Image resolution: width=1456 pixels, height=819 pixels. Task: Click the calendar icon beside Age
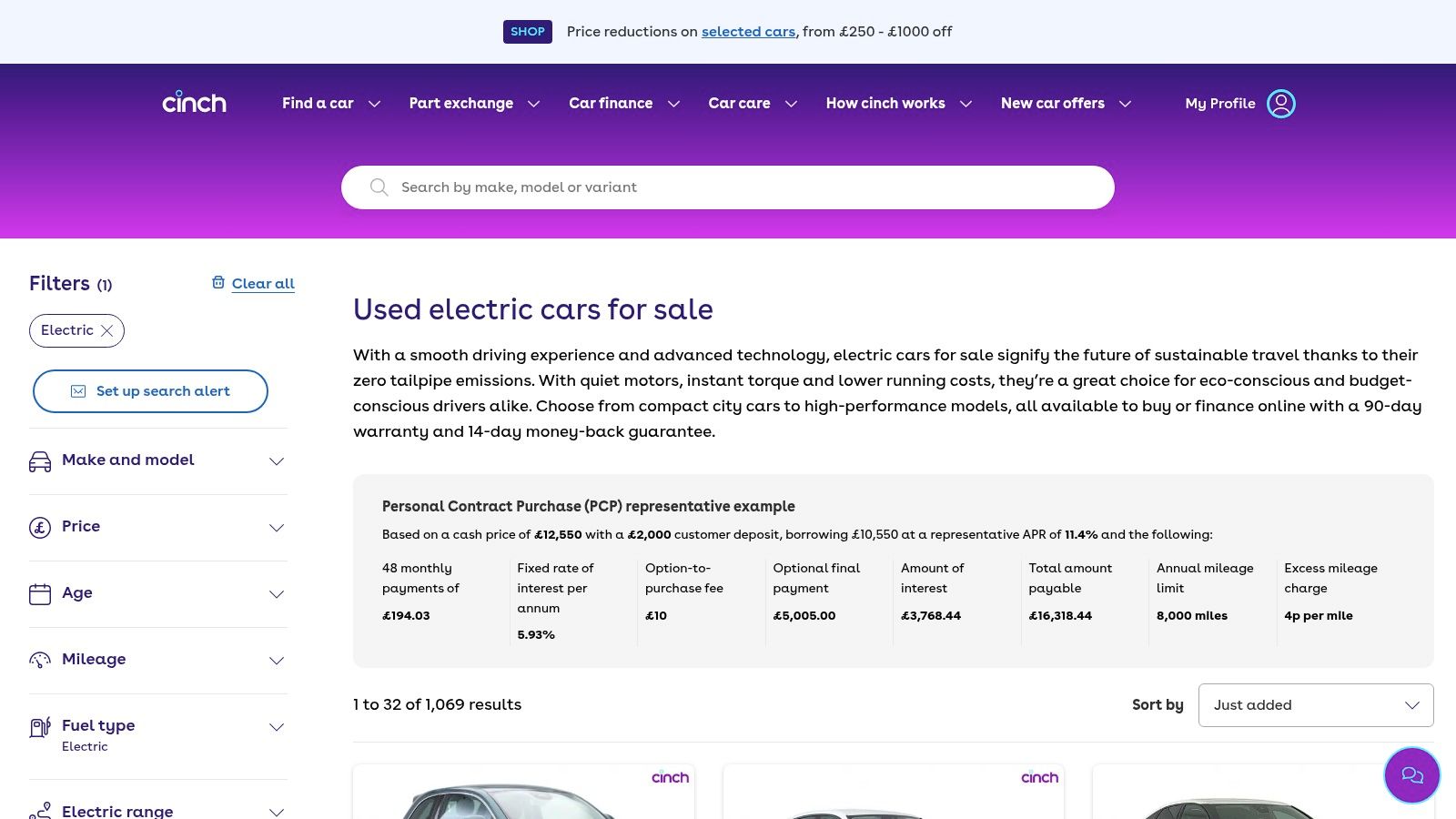click(40, 594)
